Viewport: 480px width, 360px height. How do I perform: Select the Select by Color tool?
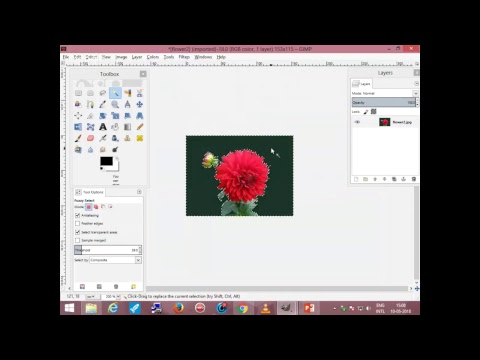click(127, 93)
